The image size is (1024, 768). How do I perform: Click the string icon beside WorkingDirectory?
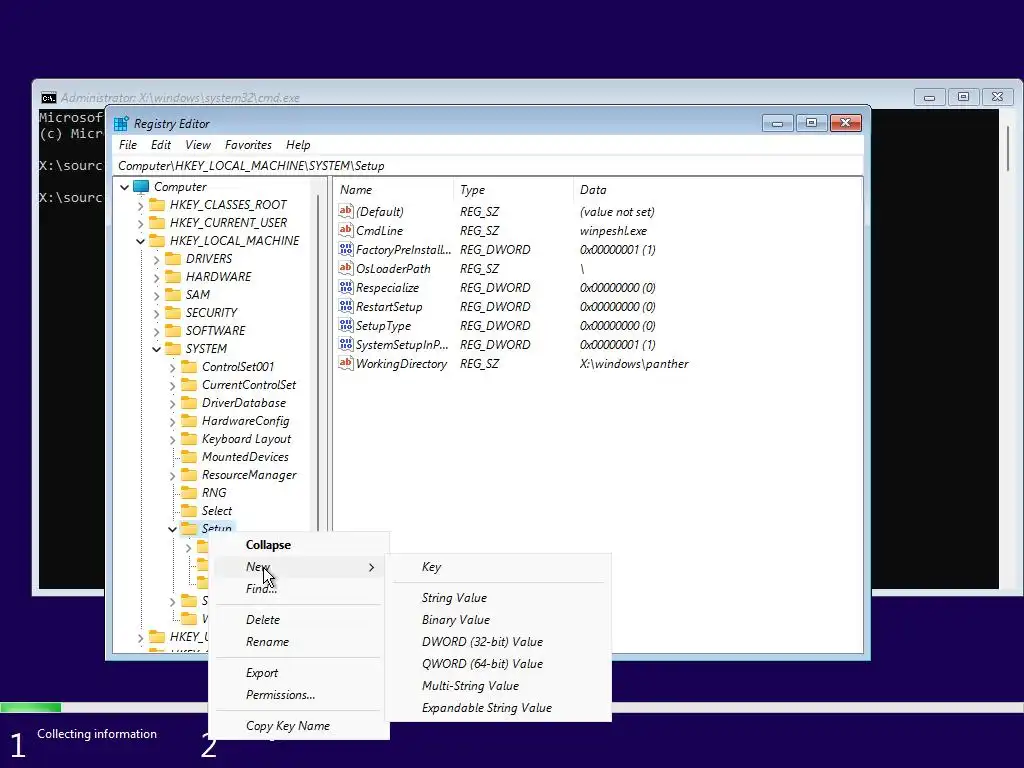click(x=345, y=362)
